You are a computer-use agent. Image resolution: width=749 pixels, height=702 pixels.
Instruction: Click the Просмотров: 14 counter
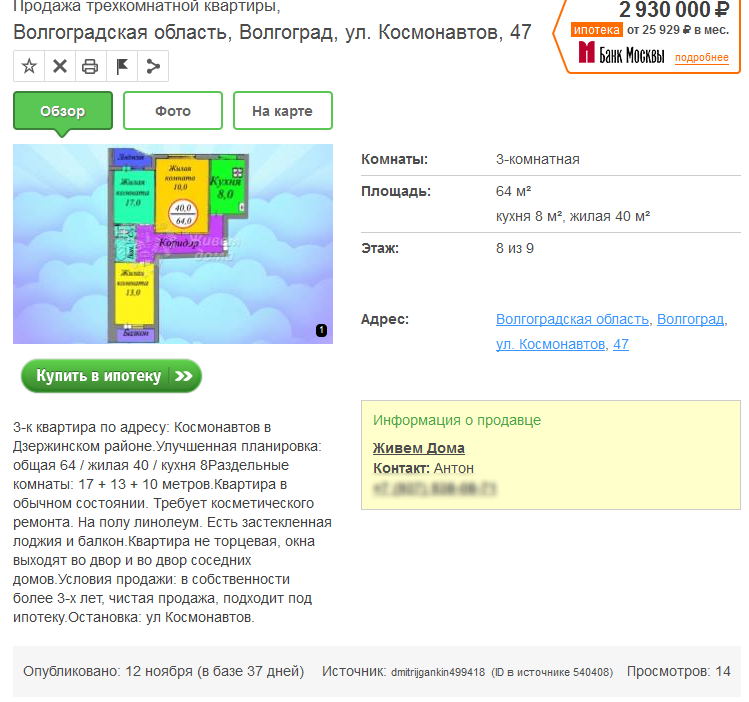point(678,671)
